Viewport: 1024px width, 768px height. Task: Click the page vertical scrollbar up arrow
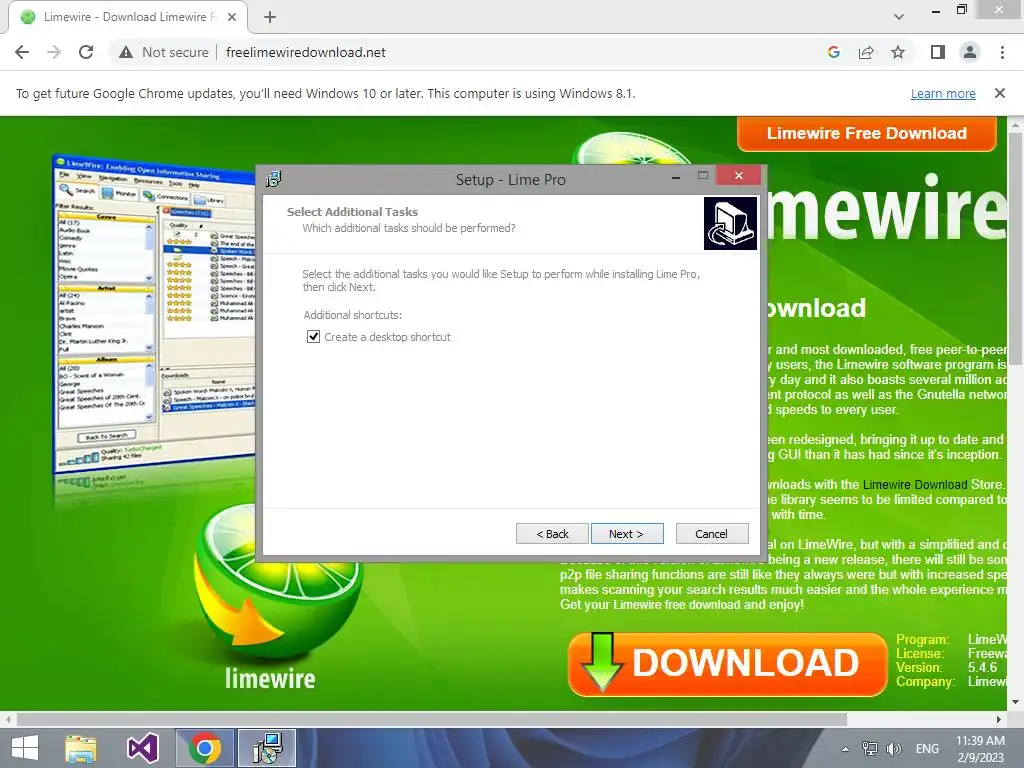[x=1016, y=124]
